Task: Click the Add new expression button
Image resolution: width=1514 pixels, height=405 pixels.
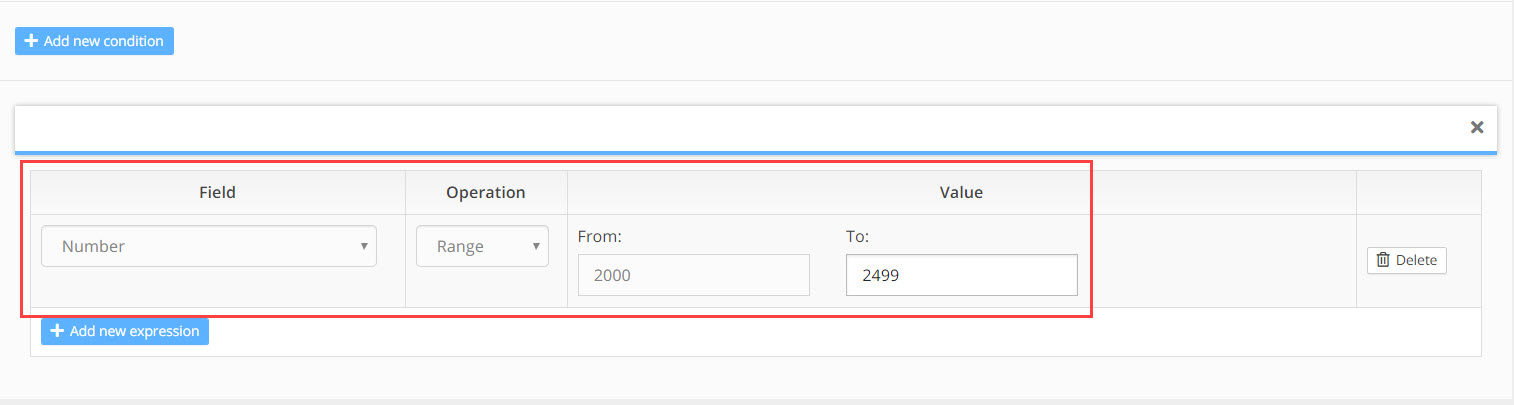Action: pyautogui.click(x=125, y=331)
